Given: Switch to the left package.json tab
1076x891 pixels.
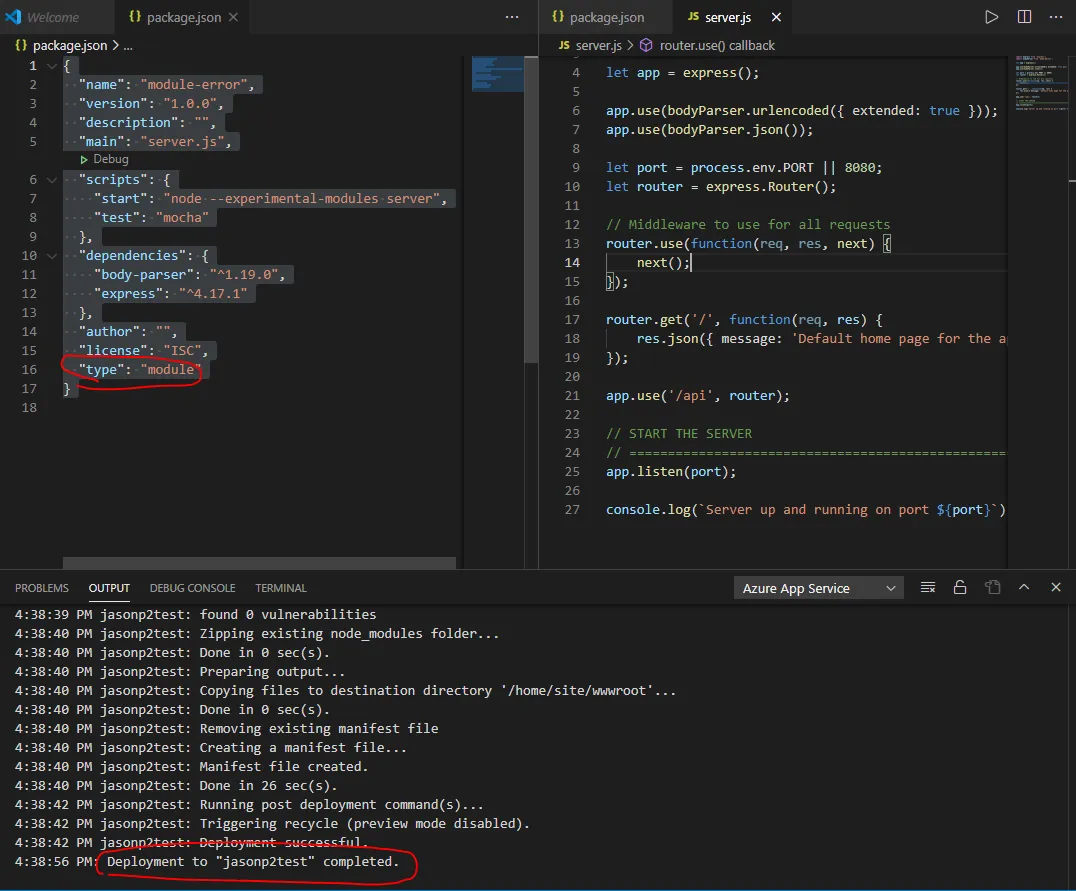Looking at the screenshot, I should (x=183, y=17).
